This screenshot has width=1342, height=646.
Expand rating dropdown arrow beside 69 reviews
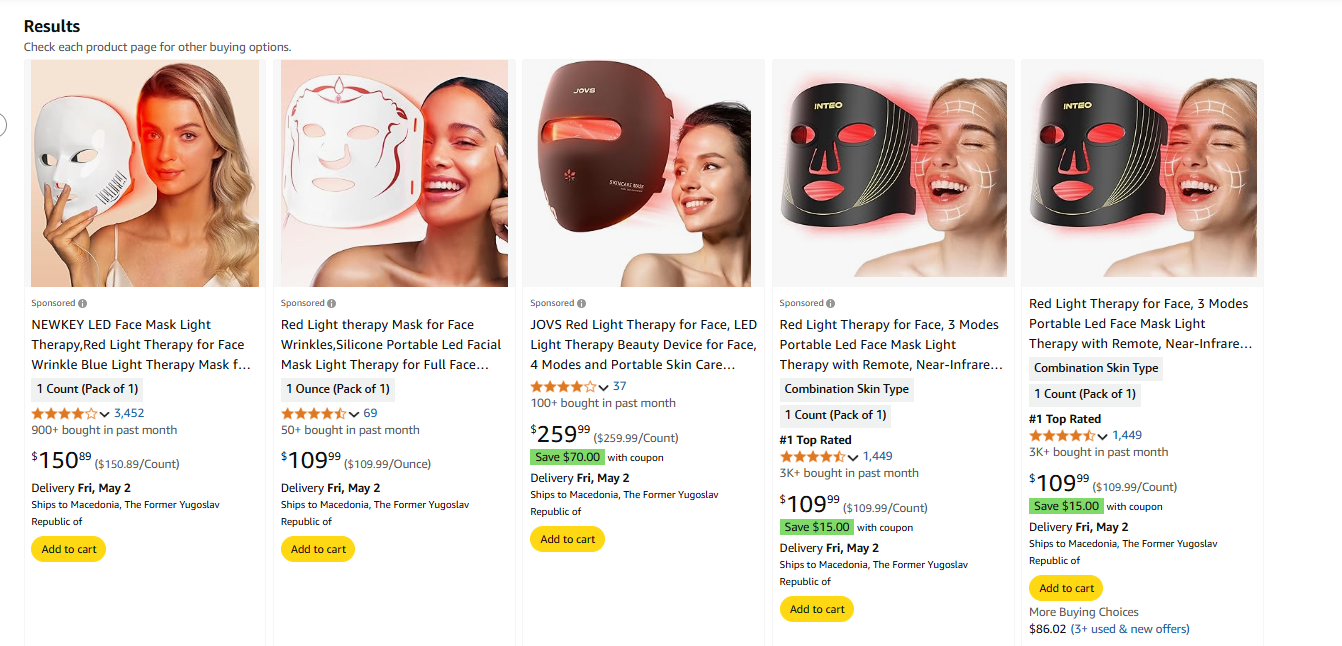tap(354, 414)
